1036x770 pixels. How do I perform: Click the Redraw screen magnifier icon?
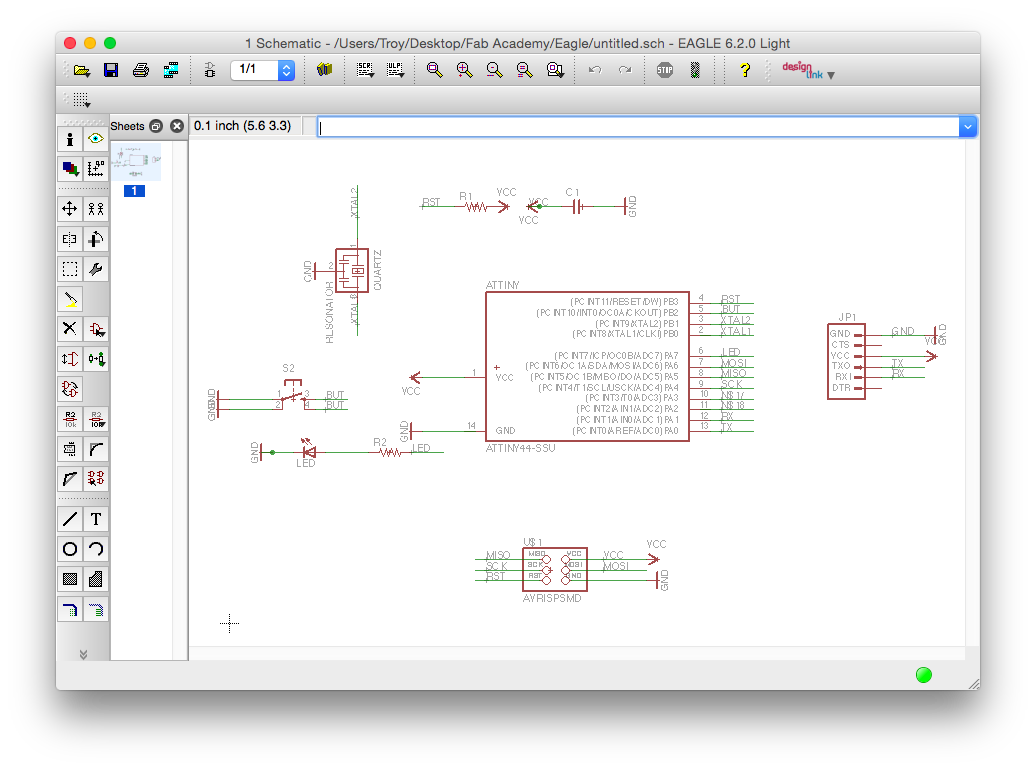525,70
